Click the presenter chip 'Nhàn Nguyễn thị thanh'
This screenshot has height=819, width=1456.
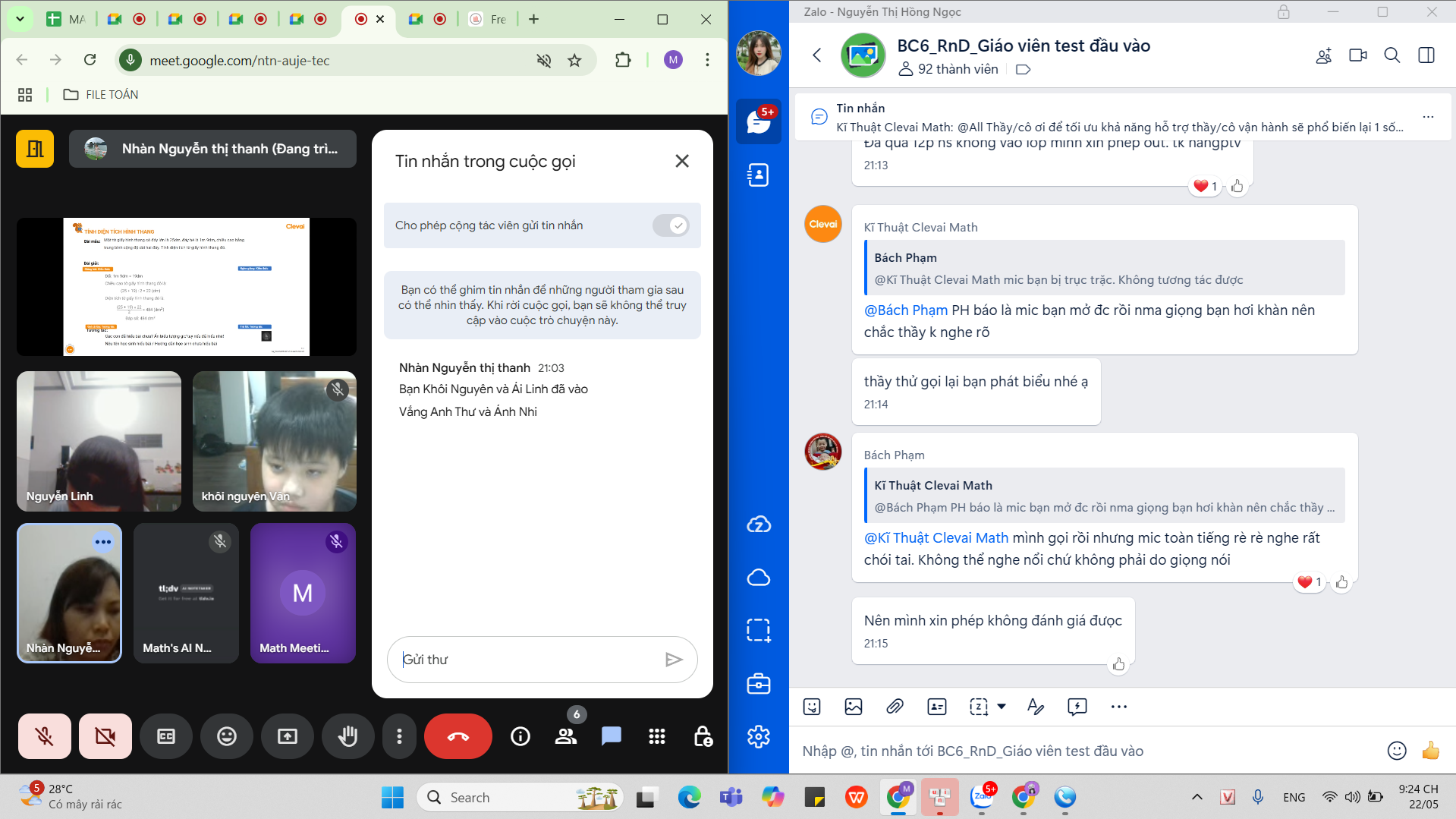213,149
